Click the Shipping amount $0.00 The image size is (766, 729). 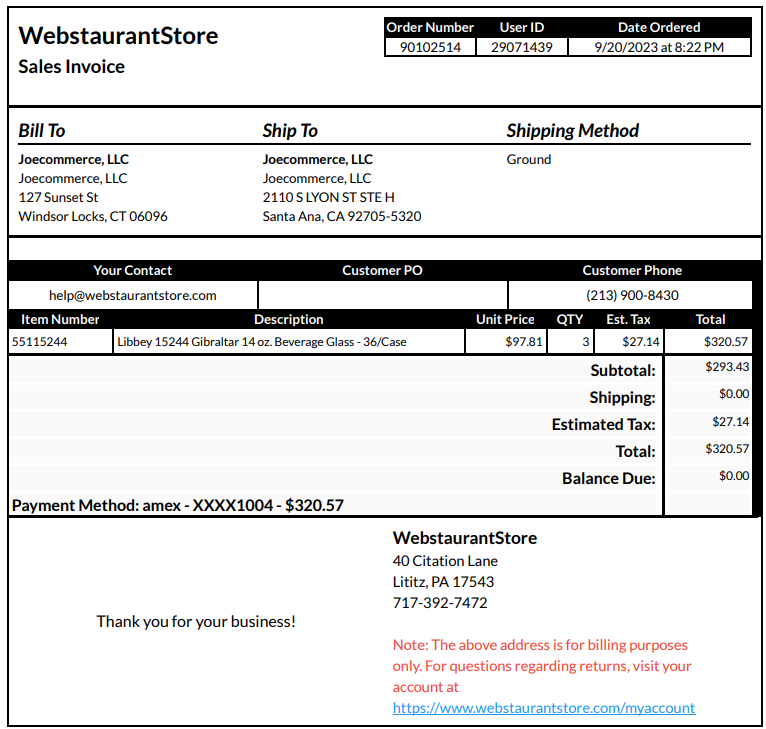click(x=734, y=394)
